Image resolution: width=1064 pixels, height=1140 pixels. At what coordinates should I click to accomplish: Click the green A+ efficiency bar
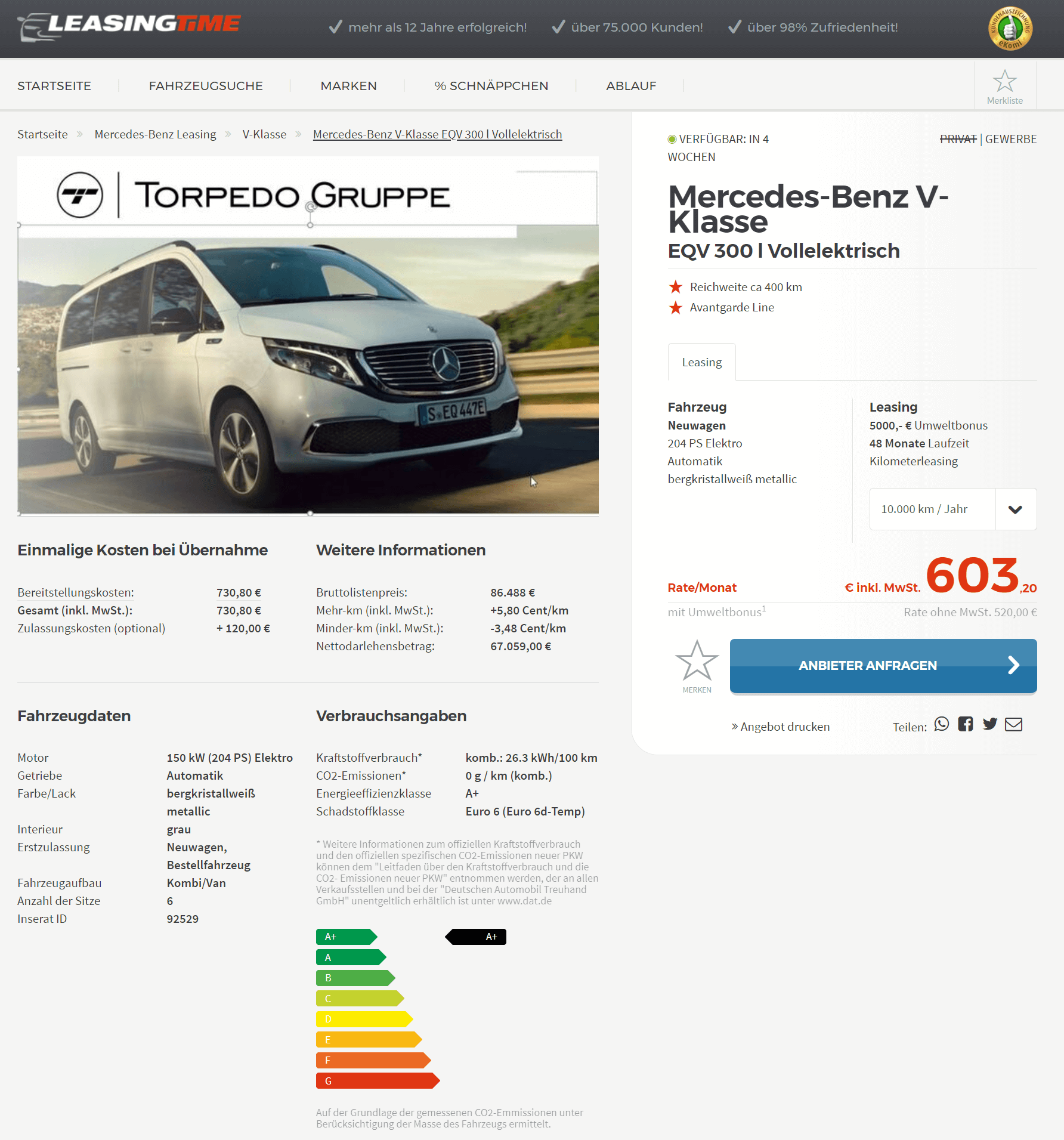(347, 937)
